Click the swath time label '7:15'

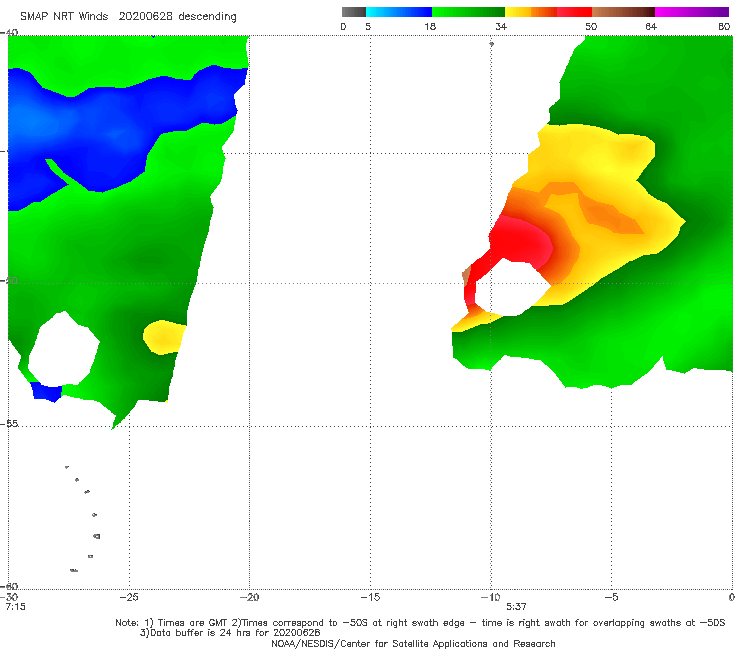pos(16,607)
